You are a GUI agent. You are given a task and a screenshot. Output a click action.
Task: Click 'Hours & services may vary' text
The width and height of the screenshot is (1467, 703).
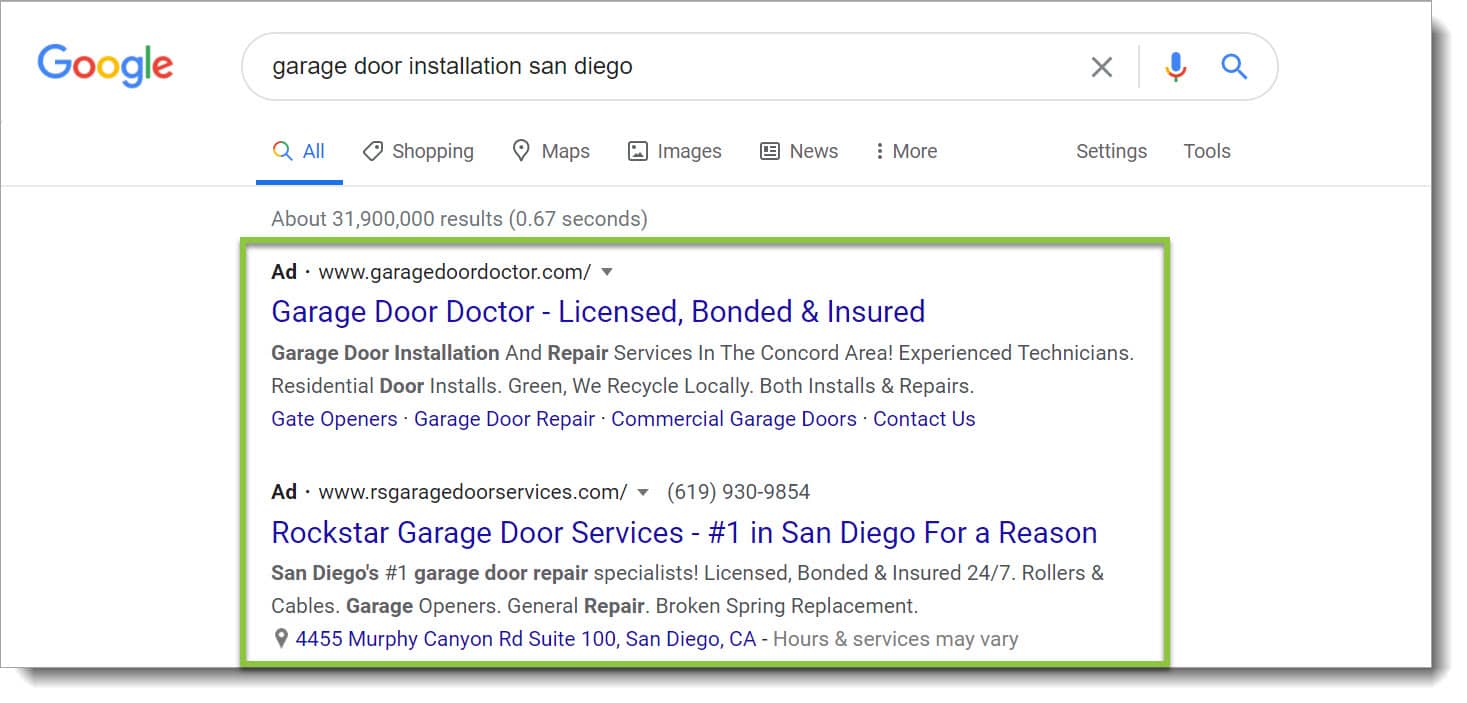click(896, 638)
